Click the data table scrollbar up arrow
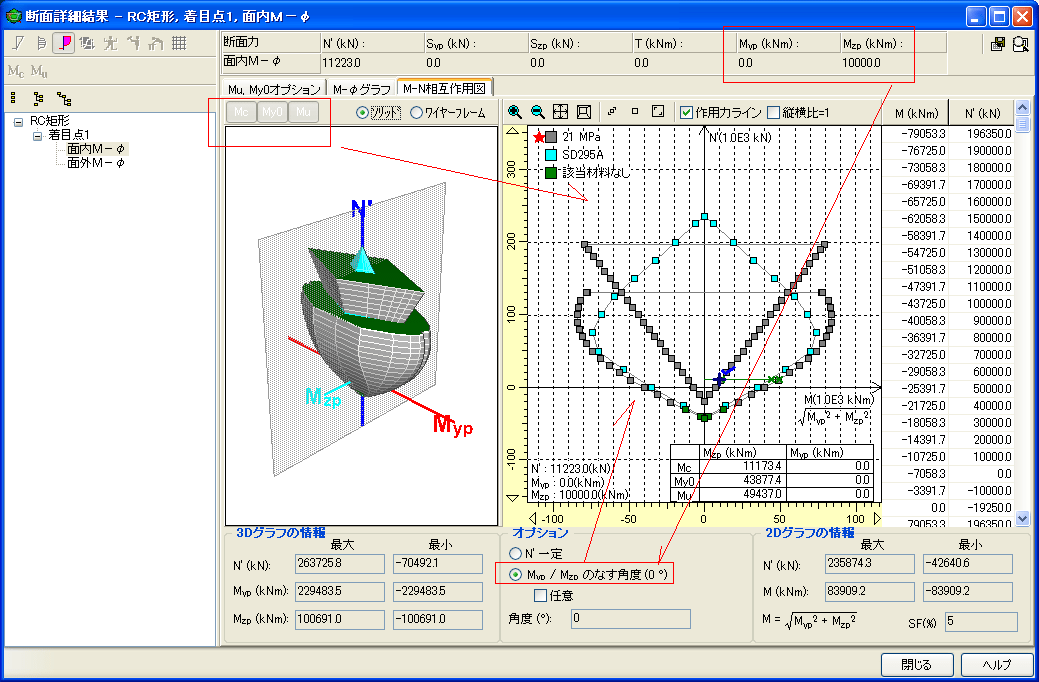Screen dimensions: 1039x682 [1022, 107]
